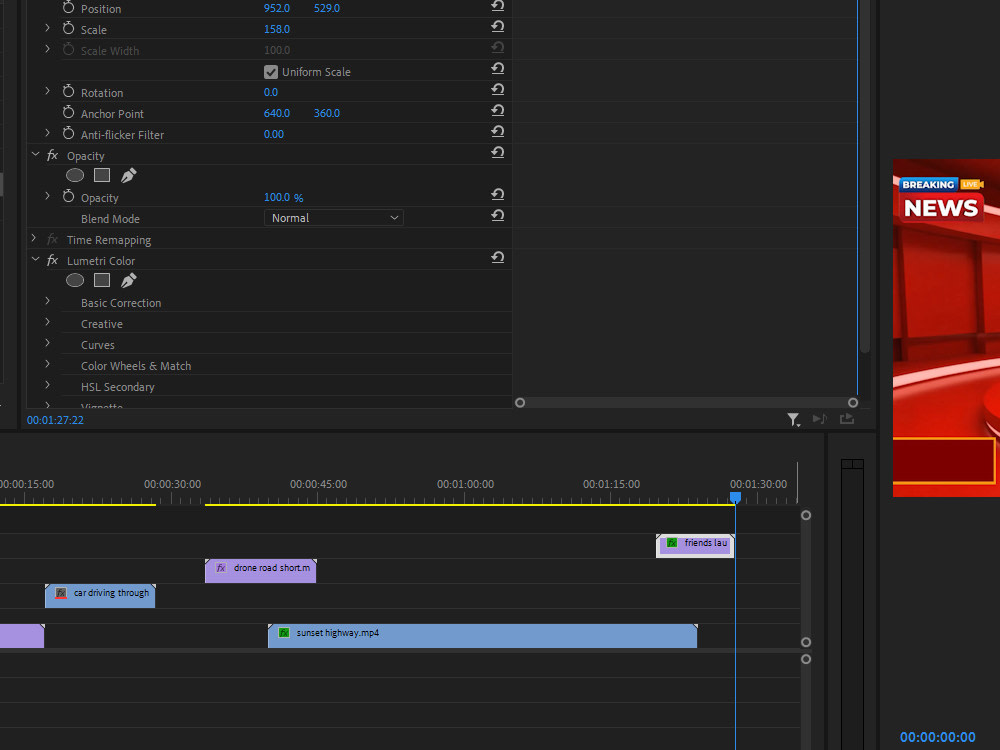
Task: Click the monitor timecode 00:00:00:00
Action: pos(938,737)
